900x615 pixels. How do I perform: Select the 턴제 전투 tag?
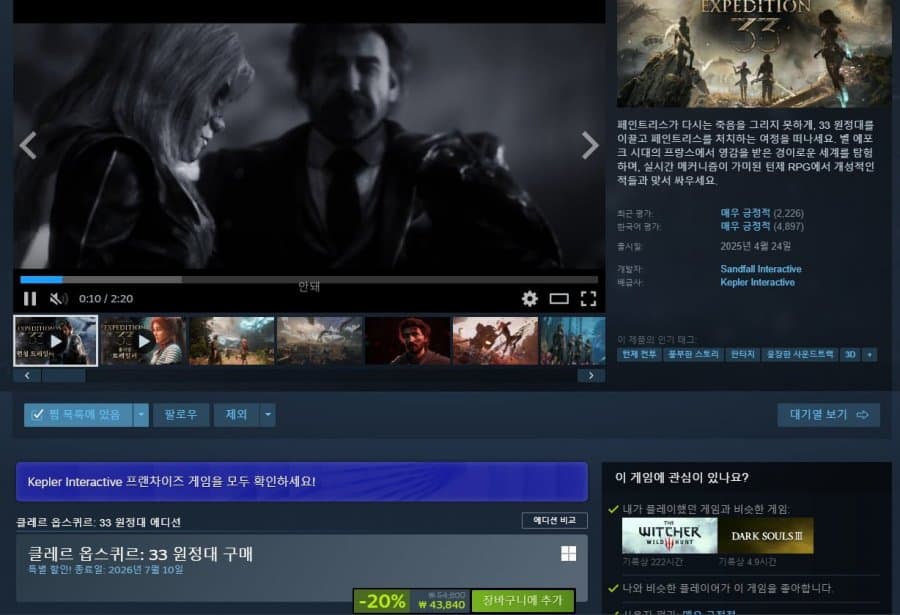(639, 355)
